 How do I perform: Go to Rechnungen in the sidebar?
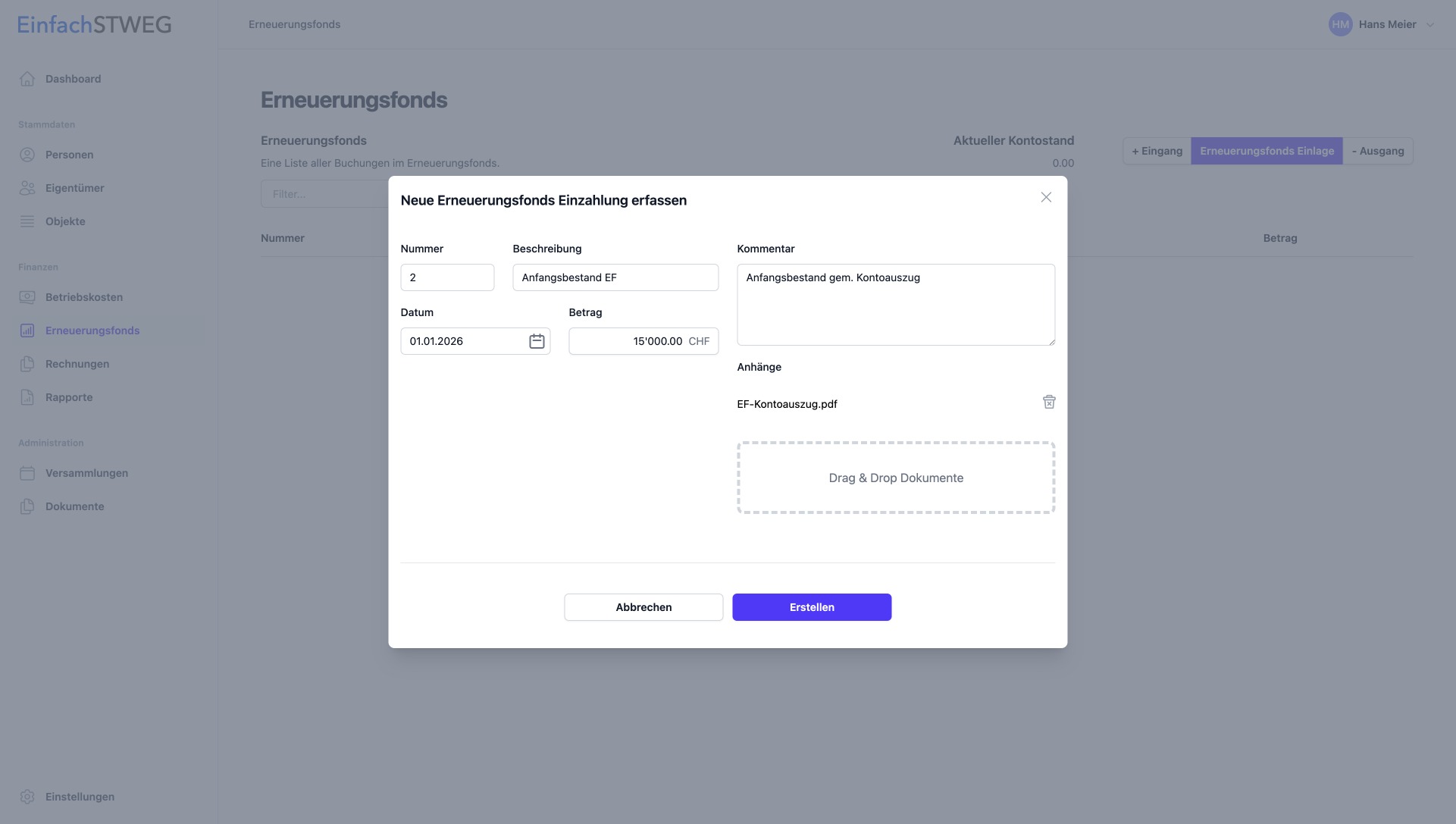pyautogui.click(x=77, y=364)
